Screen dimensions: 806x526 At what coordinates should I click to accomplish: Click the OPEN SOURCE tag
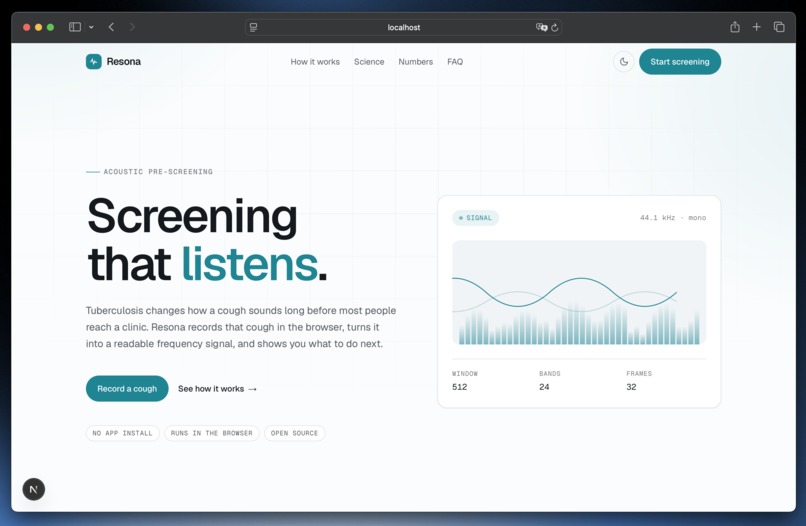click(295, 433)
